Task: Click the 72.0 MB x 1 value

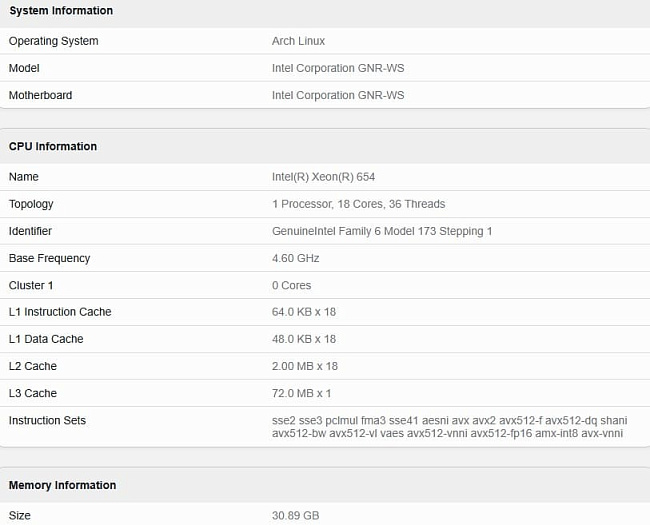Action: pyautogui.click(x=301, y=393)
